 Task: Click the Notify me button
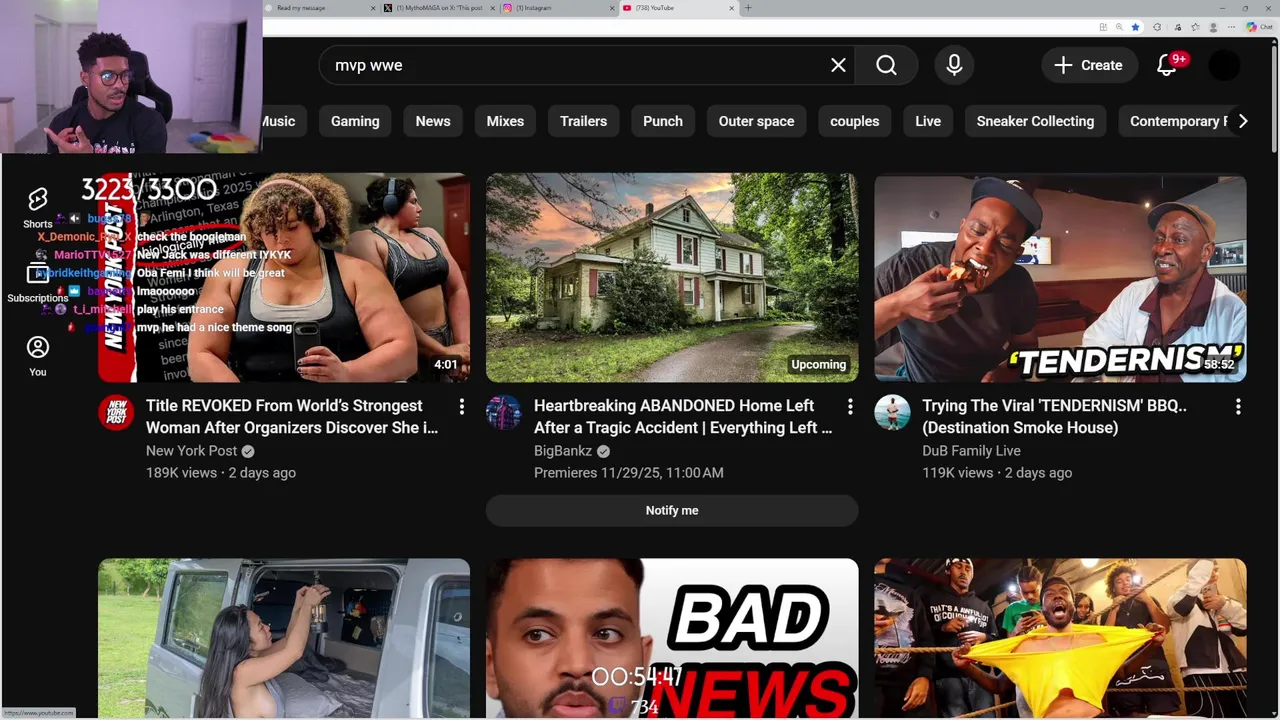pyautogui.click(x=672, y=510)
